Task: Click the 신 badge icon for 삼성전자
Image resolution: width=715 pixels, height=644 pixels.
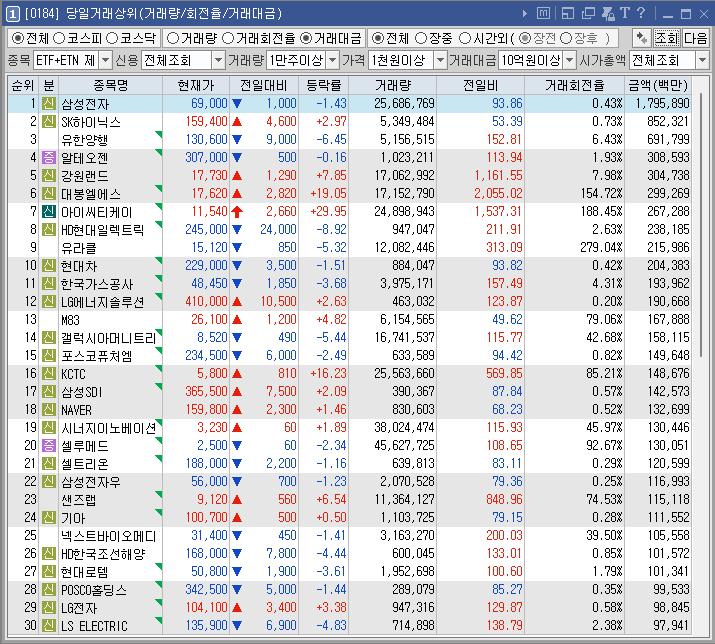Action: pyautogui.click(x=49, y=104)
